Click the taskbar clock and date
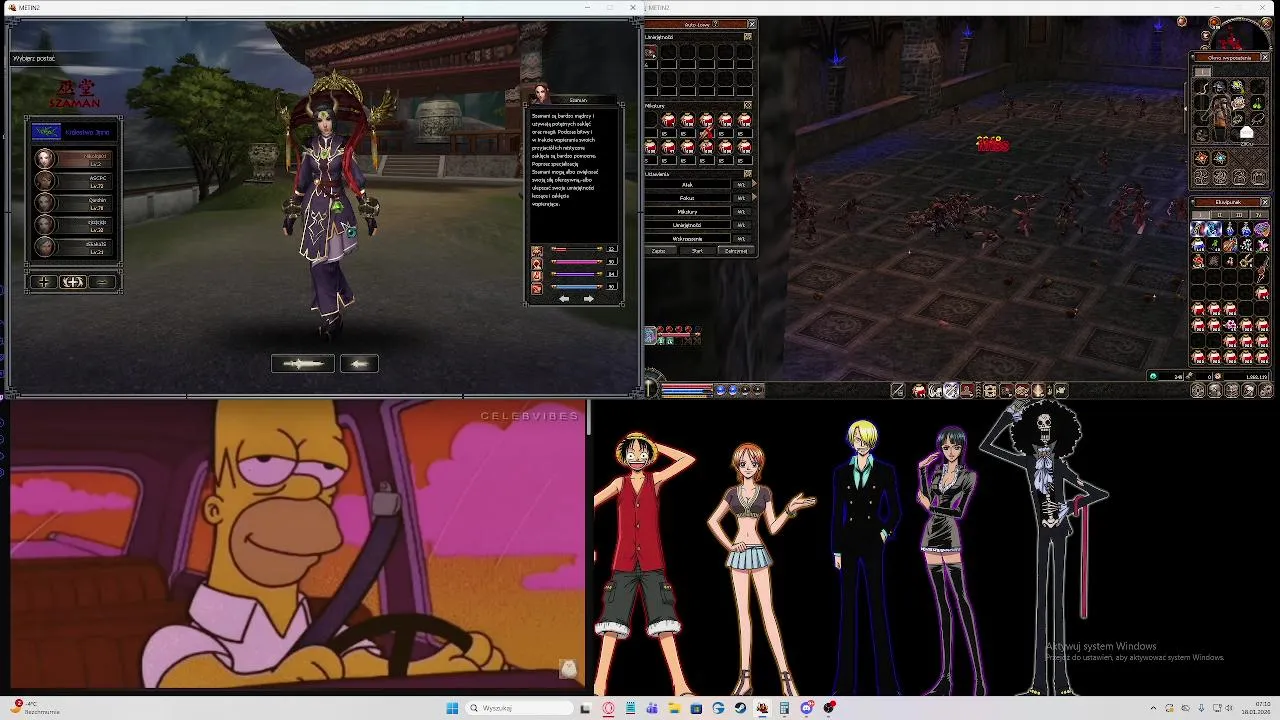This screenshot has width=1280, height=720. click(x=1256, y=708)
